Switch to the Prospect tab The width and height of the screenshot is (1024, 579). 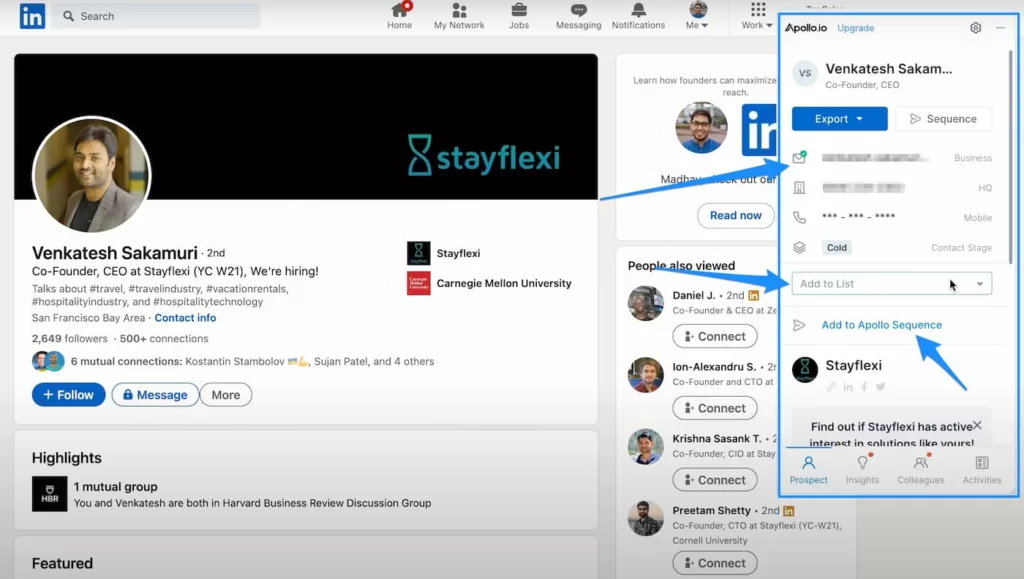[x=808, y=470]
